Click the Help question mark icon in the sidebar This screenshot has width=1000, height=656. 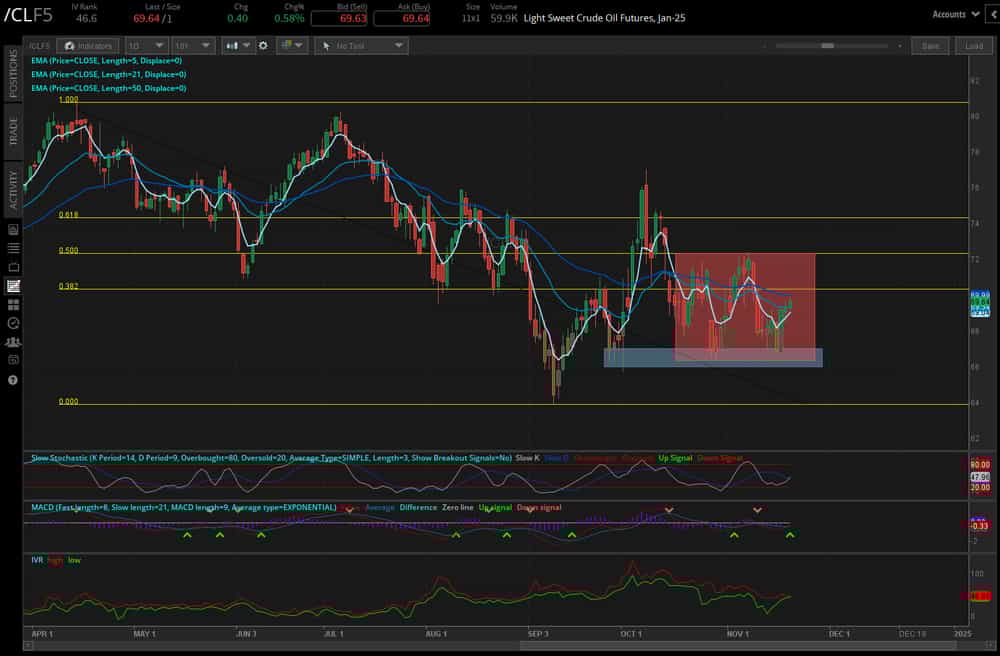click(12, 380)
